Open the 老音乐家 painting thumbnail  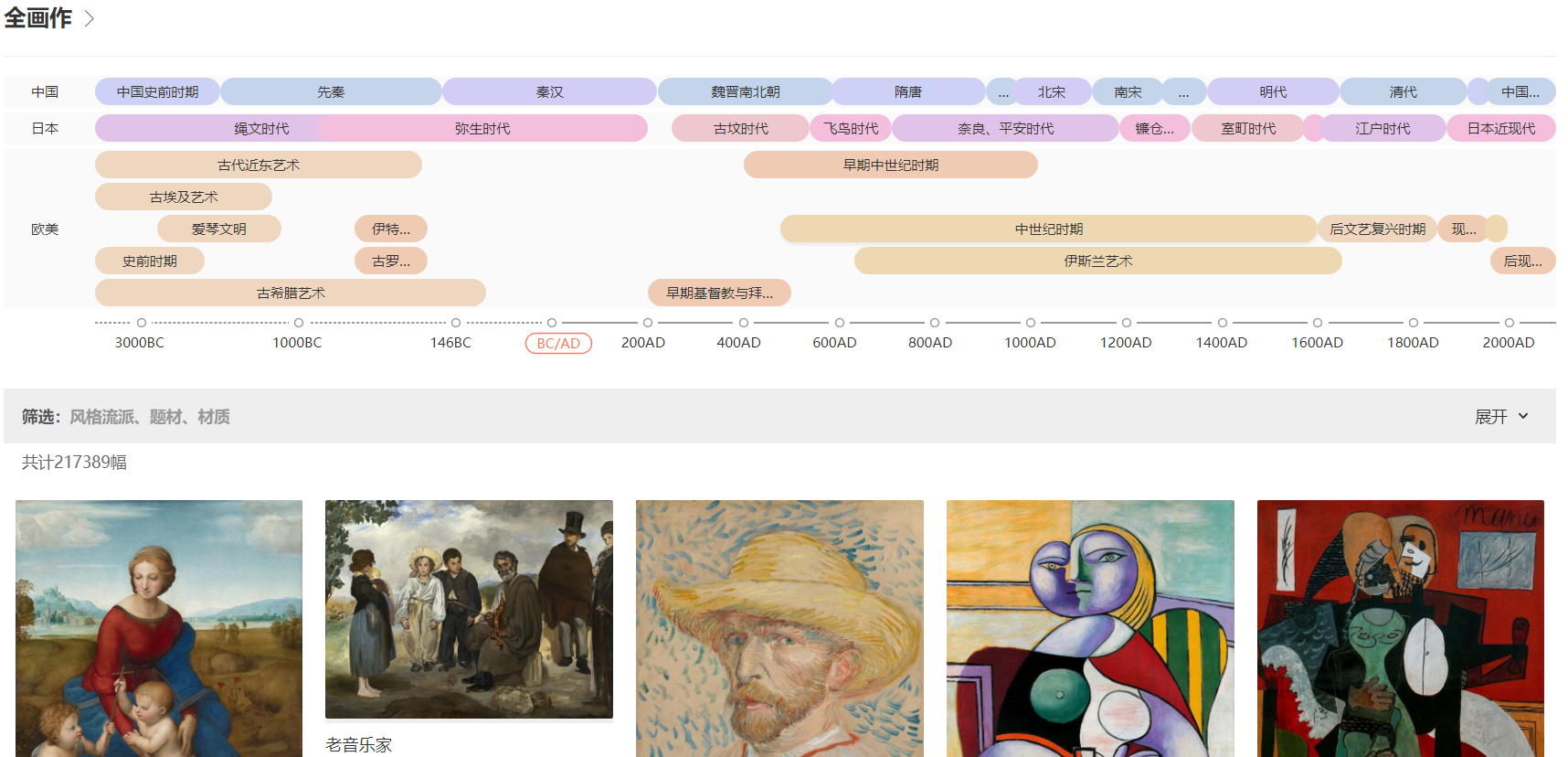pyautogui.click(x=469, y=609)
